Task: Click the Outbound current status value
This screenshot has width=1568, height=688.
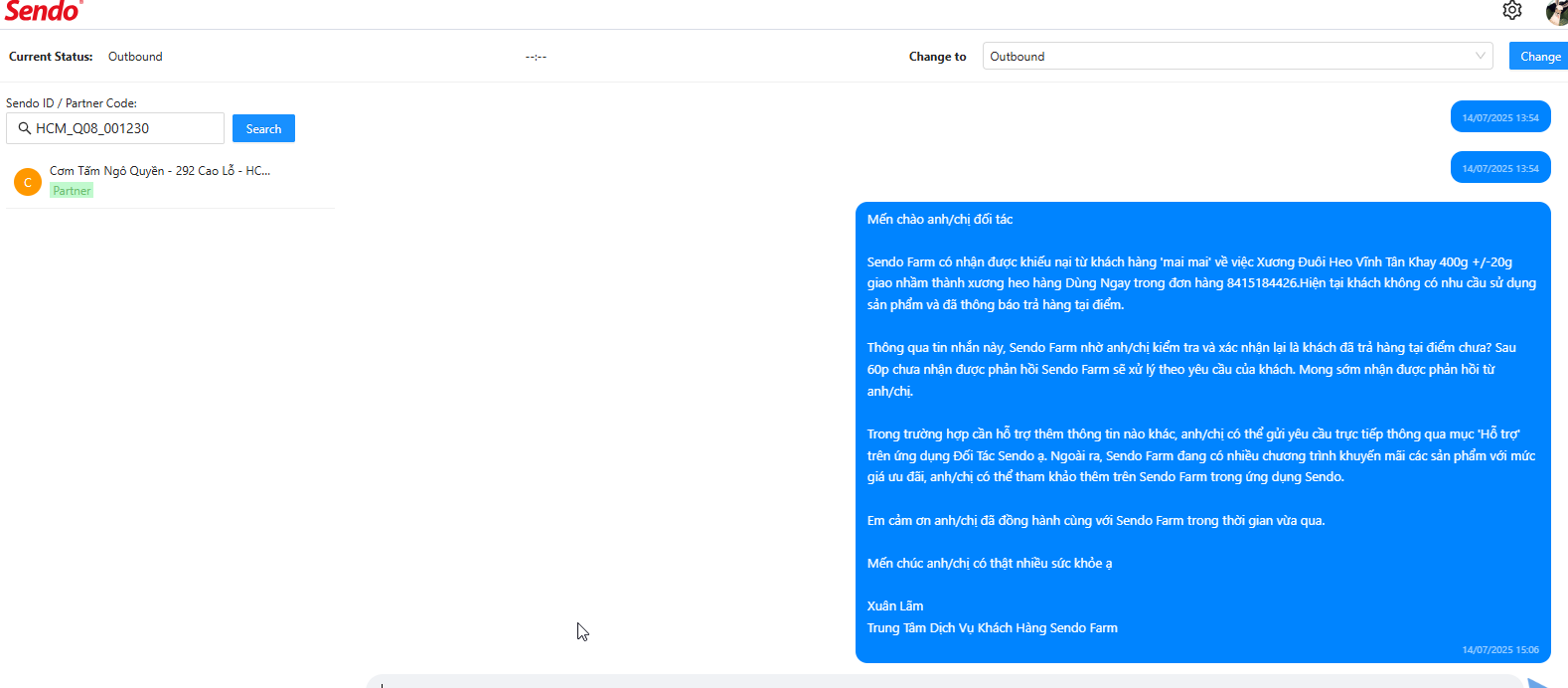Action: [x=135, y=57]
